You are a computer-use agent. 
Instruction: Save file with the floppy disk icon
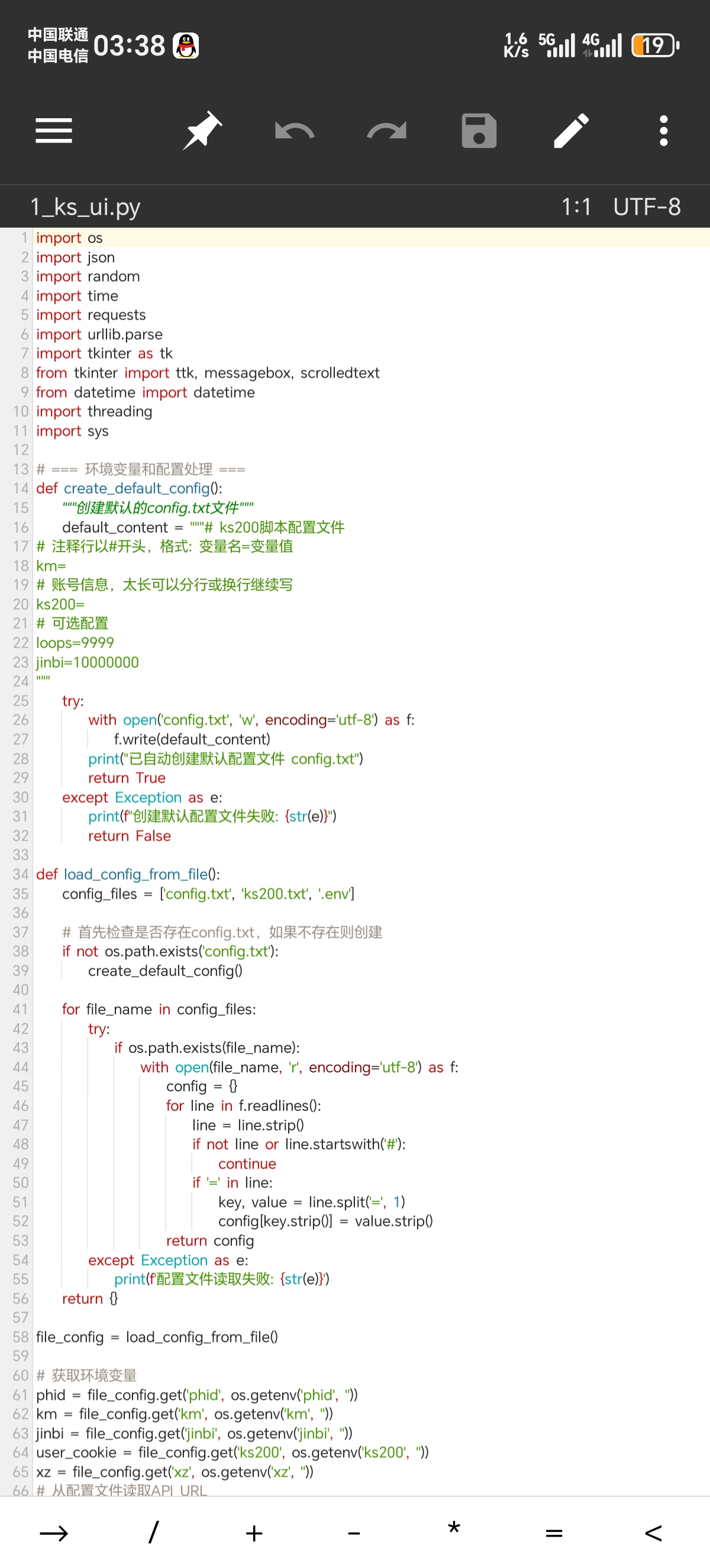tap(479, 131)
